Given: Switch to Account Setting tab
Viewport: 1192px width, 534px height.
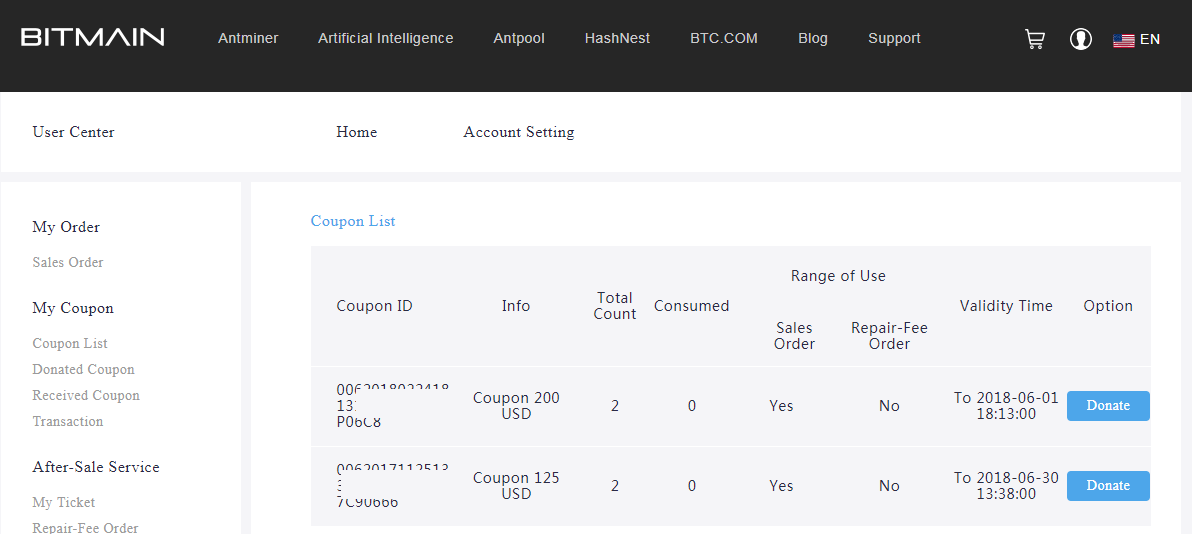Looking at the screenshot, I should tap(519, 132).
